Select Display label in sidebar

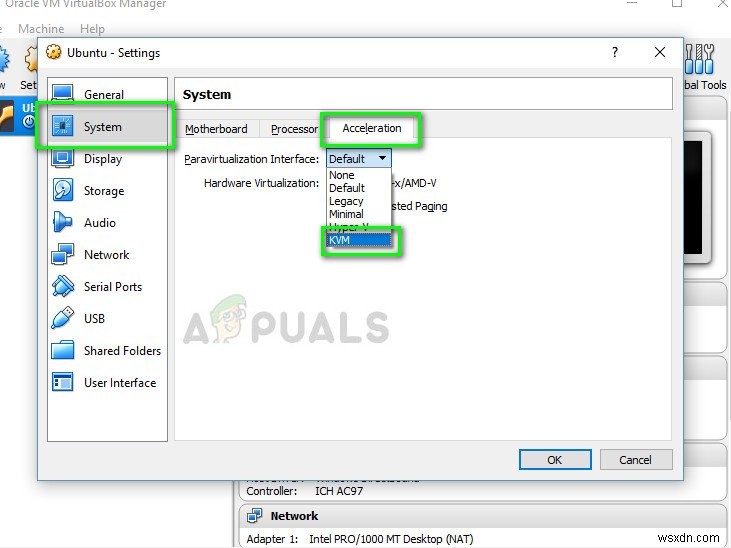coord(103,159)
